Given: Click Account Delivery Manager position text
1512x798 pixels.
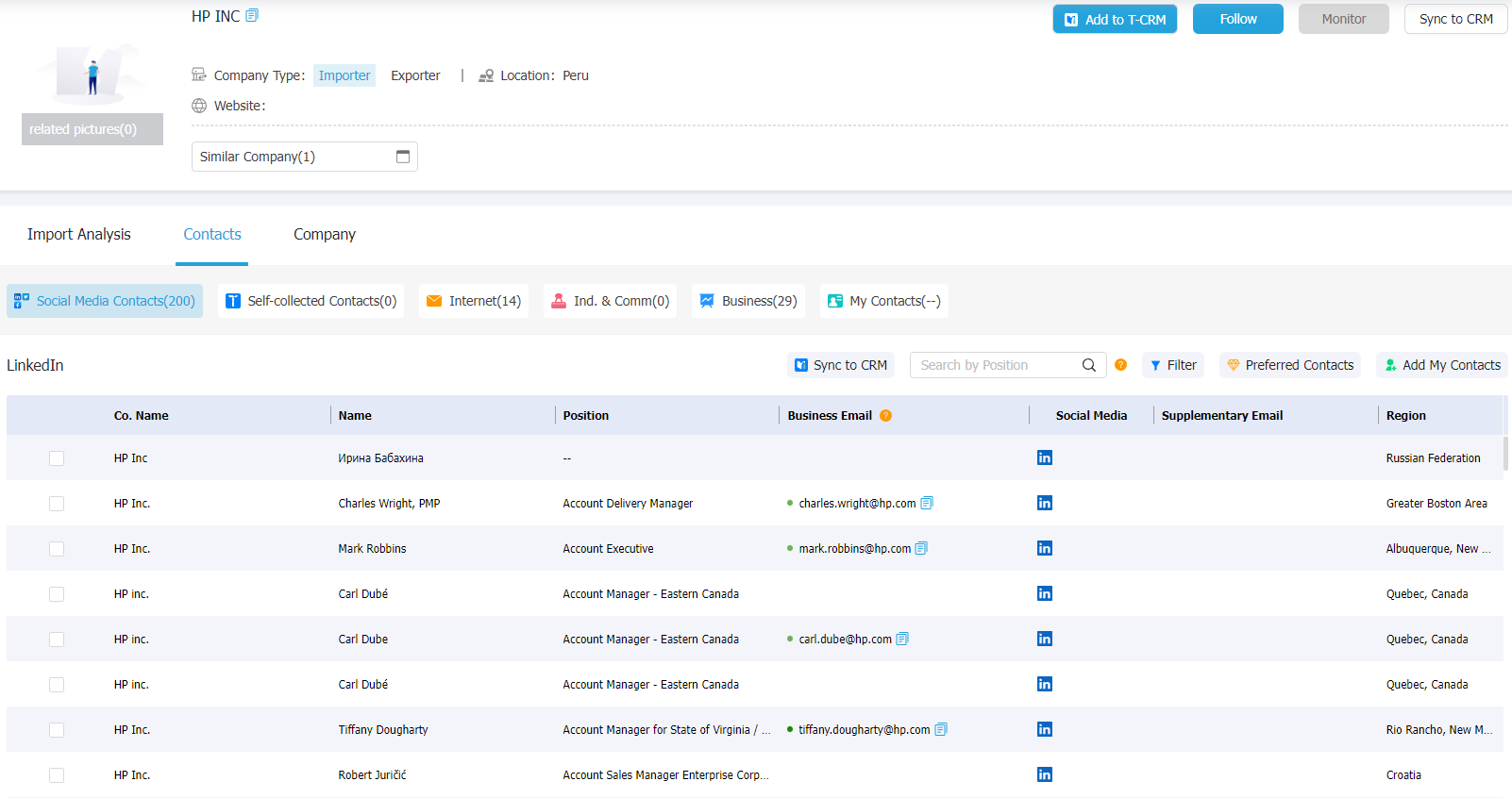Looking at the screenshot, I should 628,504.
